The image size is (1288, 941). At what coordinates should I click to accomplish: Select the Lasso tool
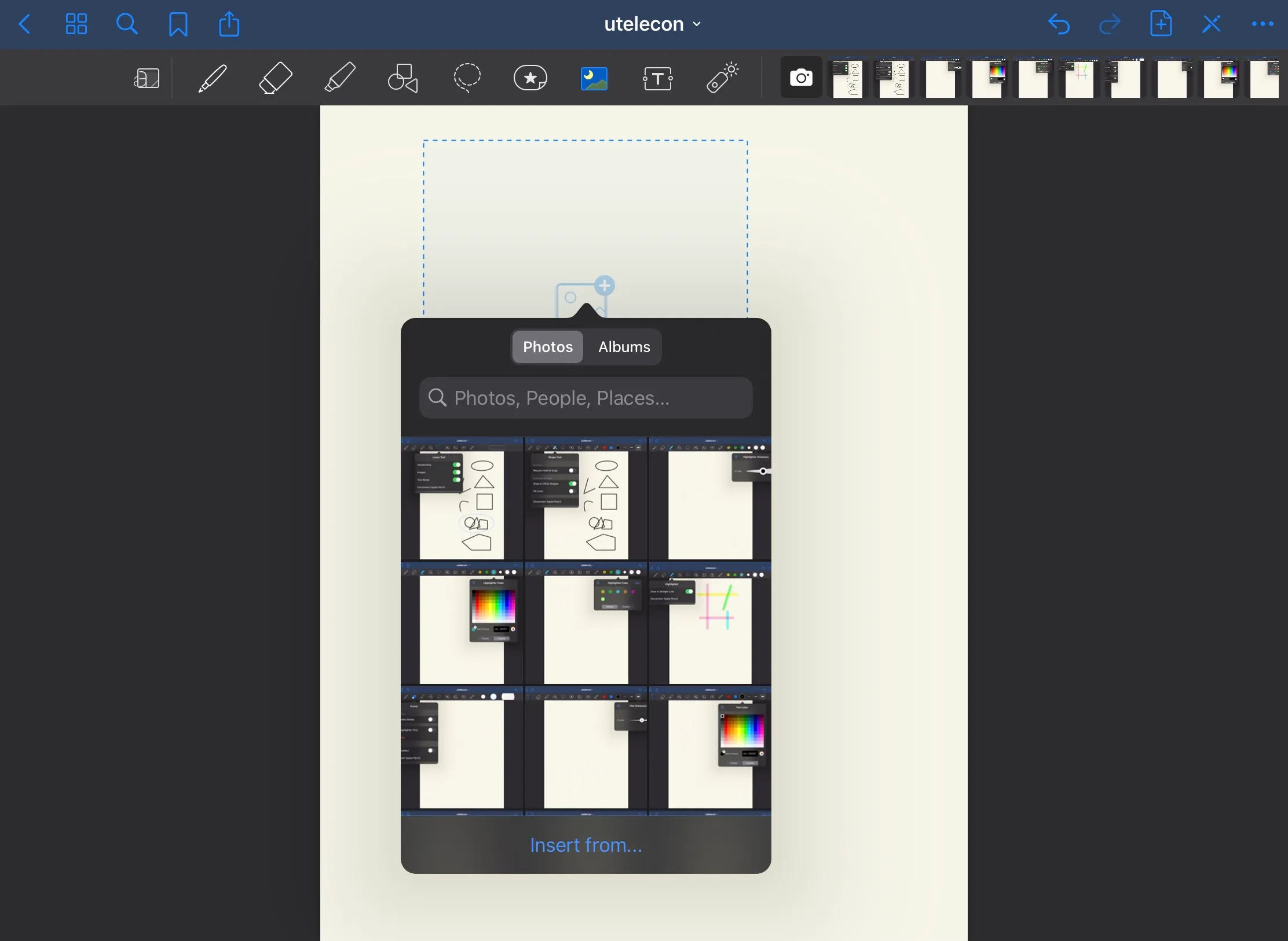[x=467, y=78]
